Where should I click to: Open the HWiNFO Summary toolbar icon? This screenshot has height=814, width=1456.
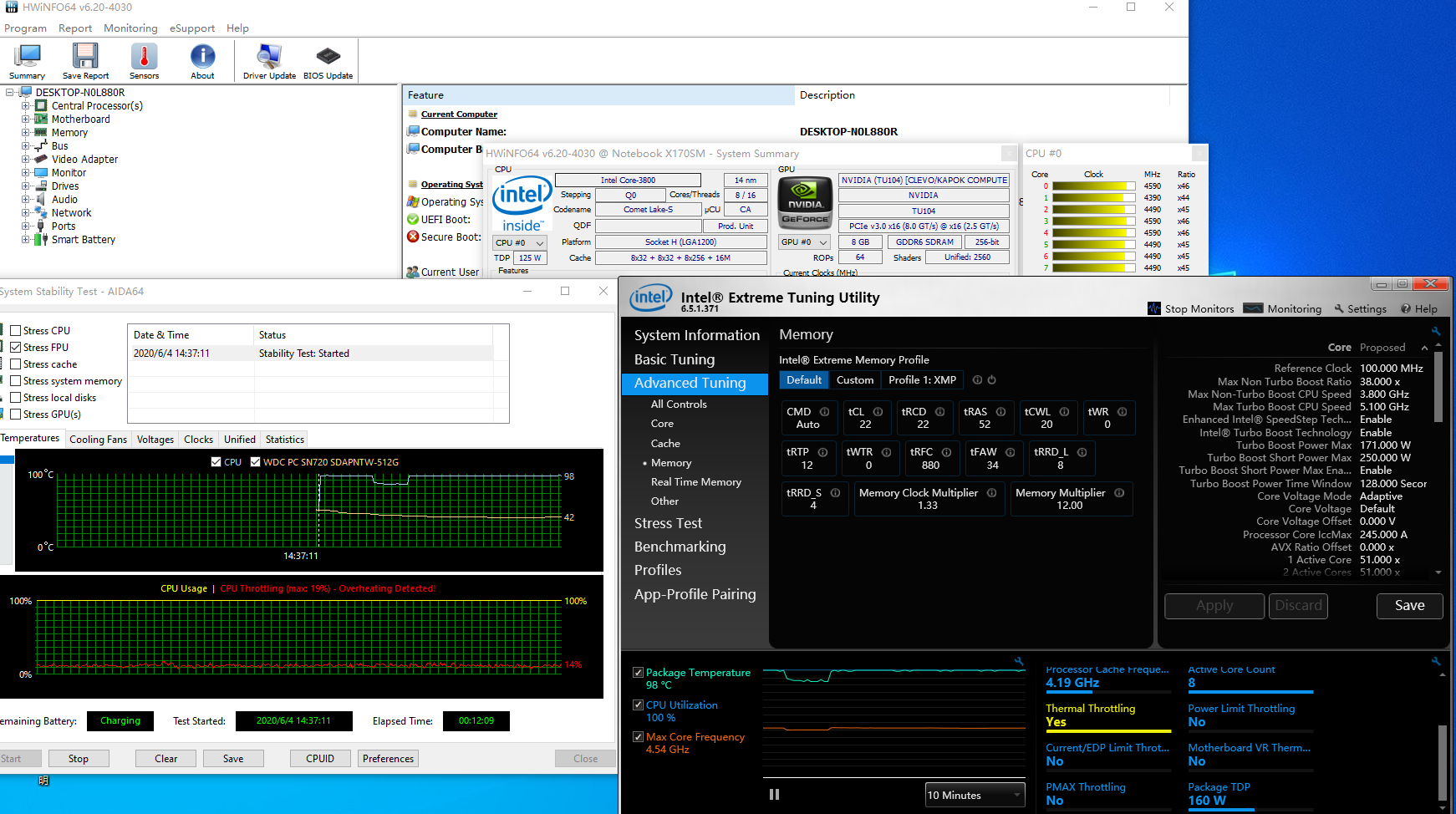(x=28, y=62)
